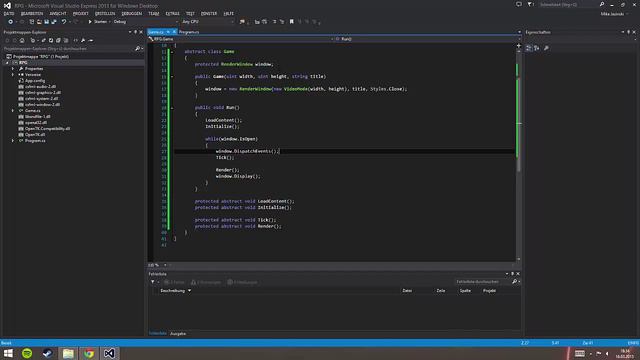This screenshot has height=360, width=640.
Task: Expand the Properties tree node
Action: click(13, 69)
